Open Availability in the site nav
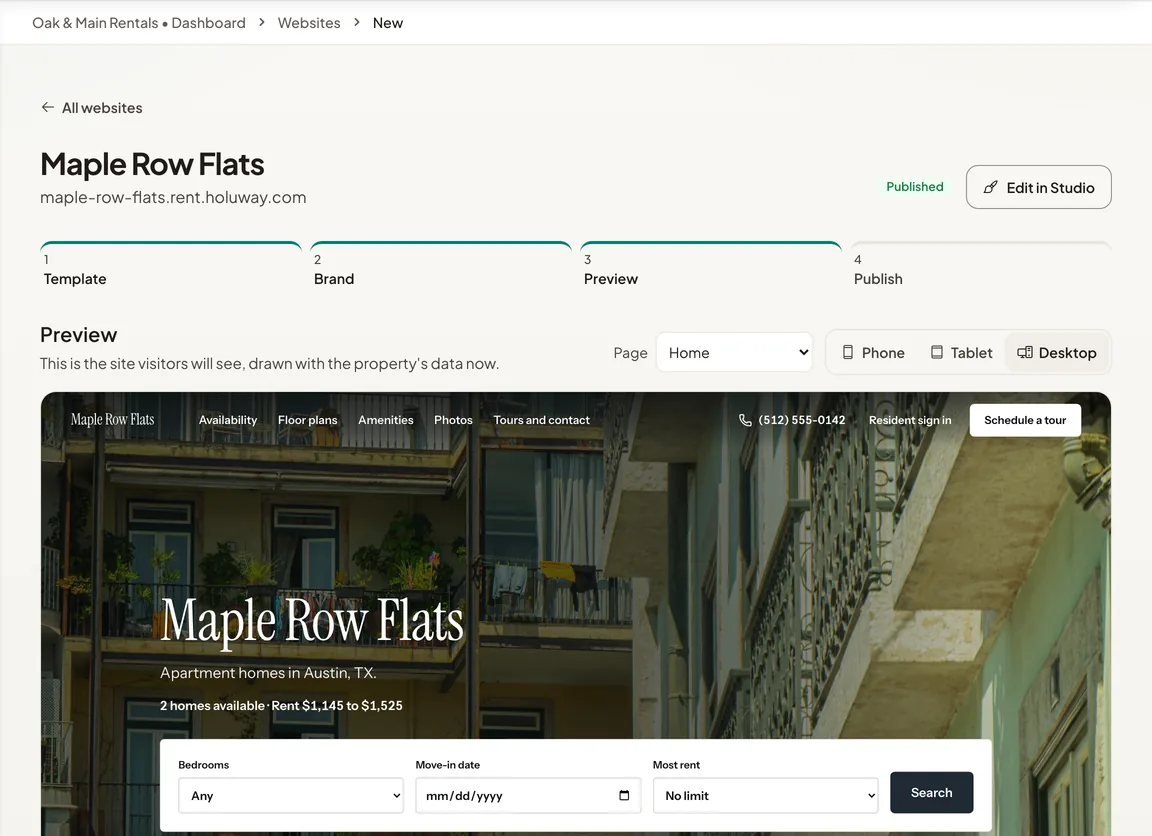Screen dimensions: 1152x836 [228, 420]
